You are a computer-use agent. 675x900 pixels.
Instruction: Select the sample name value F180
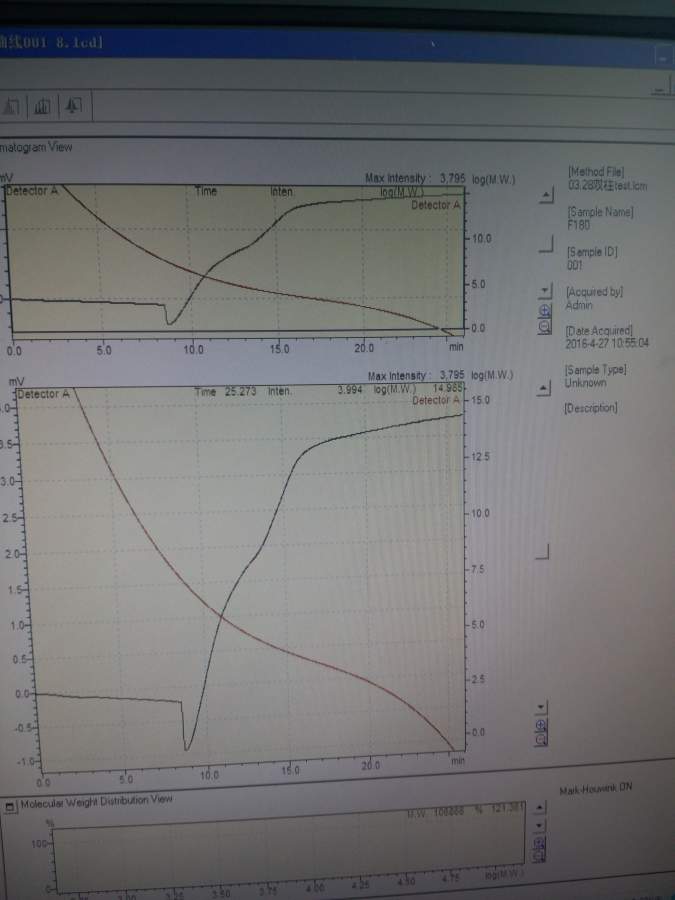(x=578, y=224)
